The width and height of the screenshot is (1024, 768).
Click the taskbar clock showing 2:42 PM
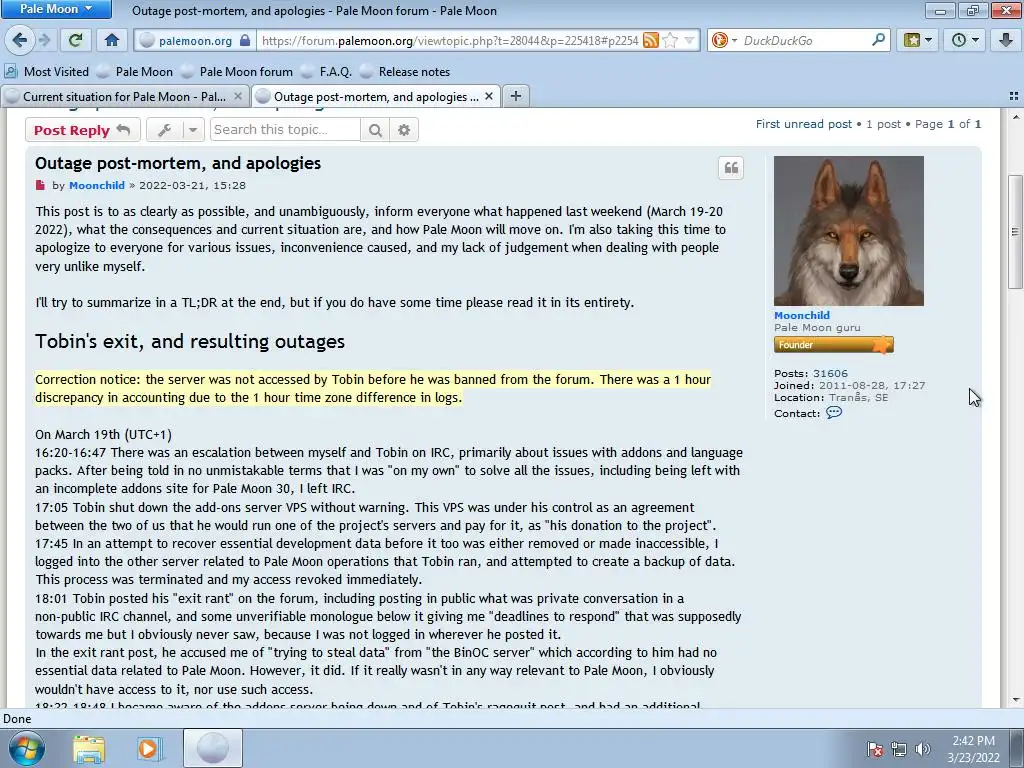coord(973,749)
